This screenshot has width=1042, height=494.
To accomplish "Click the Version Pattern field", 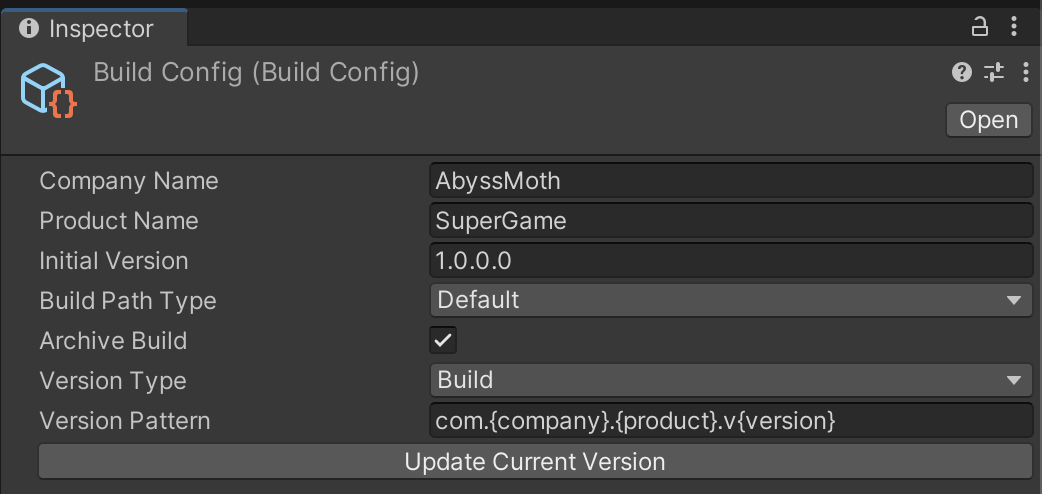I will (731, 421).
